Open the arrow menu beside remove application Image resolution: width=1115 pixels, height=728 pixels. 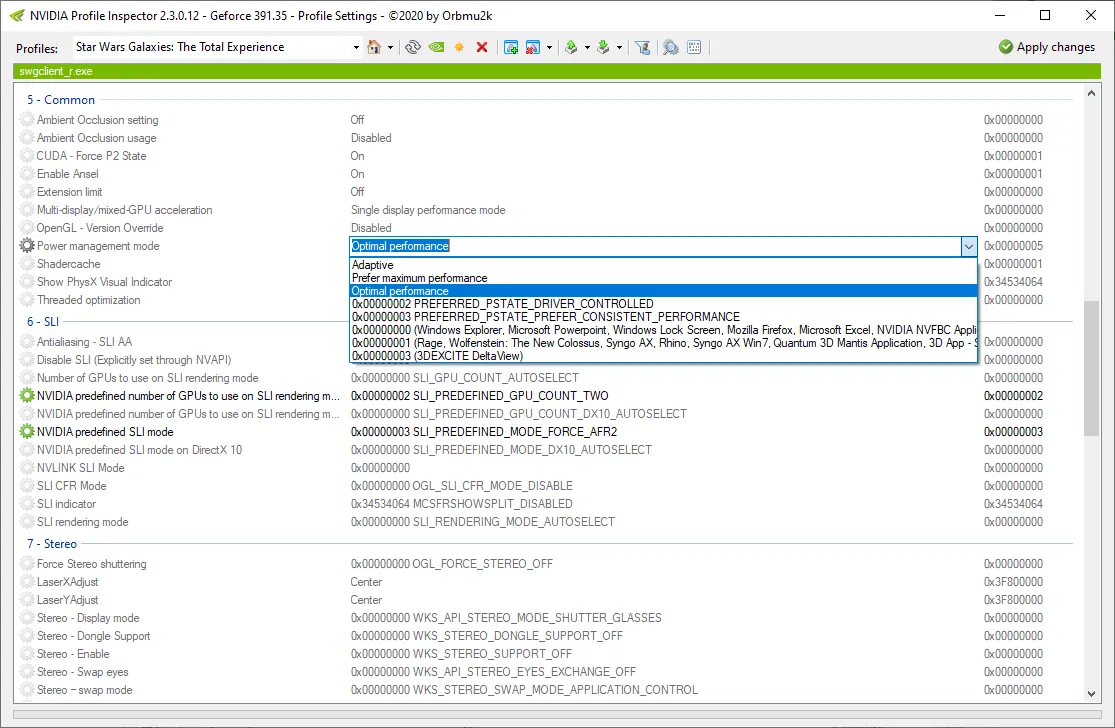[549, 48]
